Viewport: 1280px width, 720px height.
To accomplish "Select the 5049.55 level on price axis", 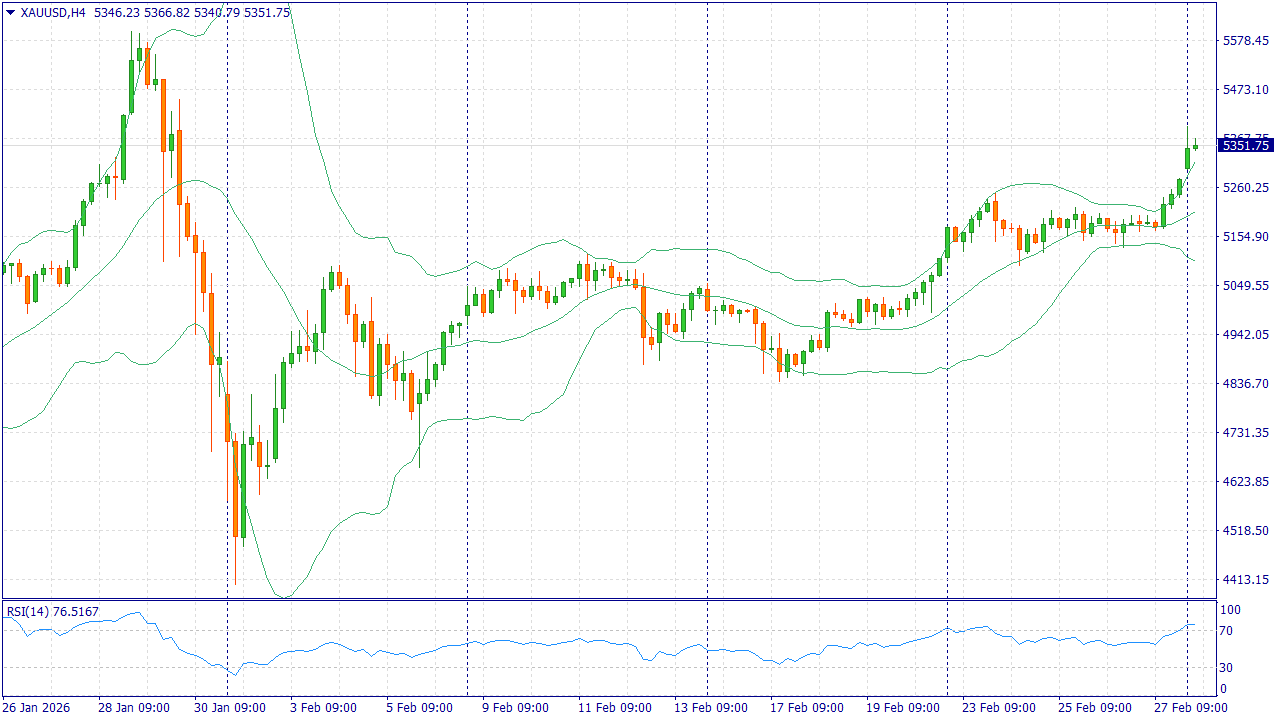I will [1245, 286].
